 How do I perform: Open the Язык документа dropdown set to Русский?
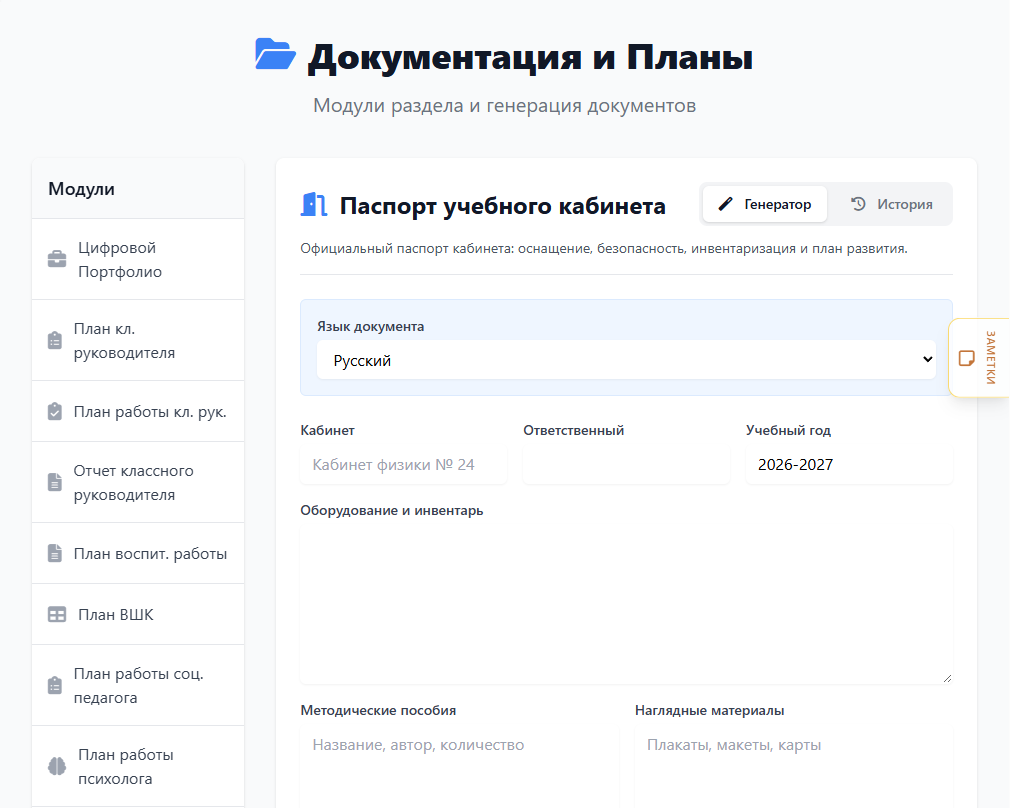(626, 360)
